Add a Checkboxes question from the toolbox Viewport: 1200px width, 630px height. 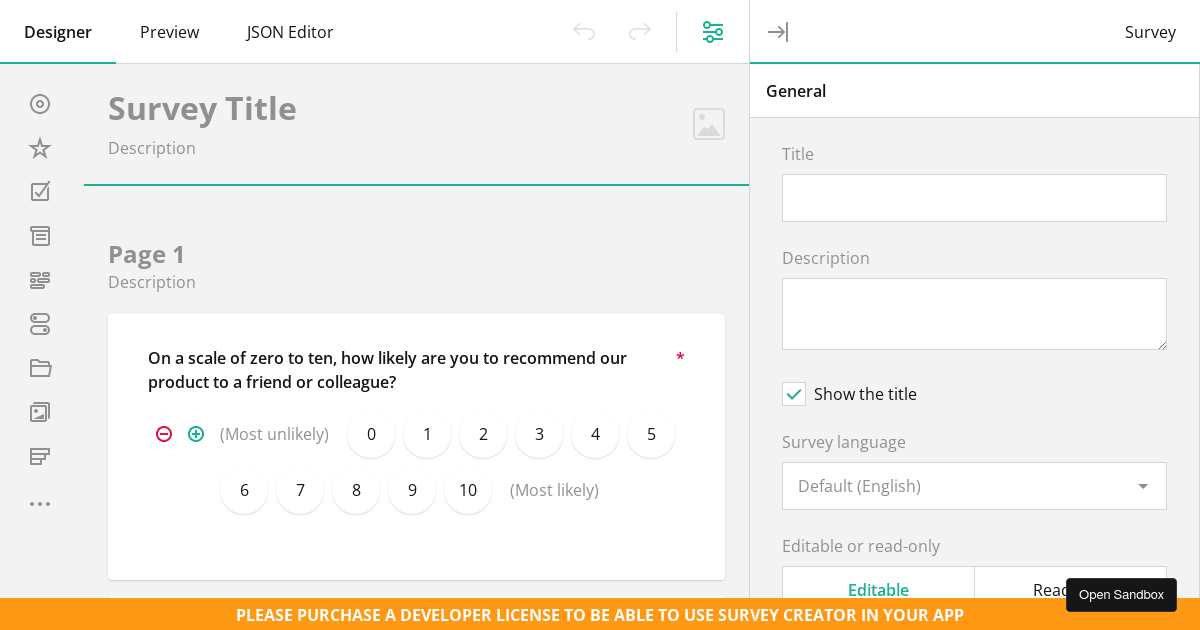click(40, 191)
